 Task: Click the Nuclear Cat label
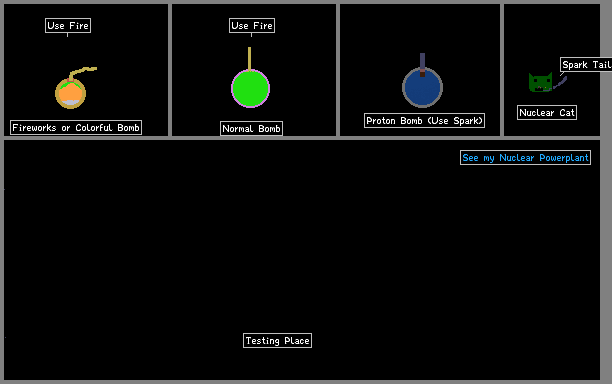point(547,113)
